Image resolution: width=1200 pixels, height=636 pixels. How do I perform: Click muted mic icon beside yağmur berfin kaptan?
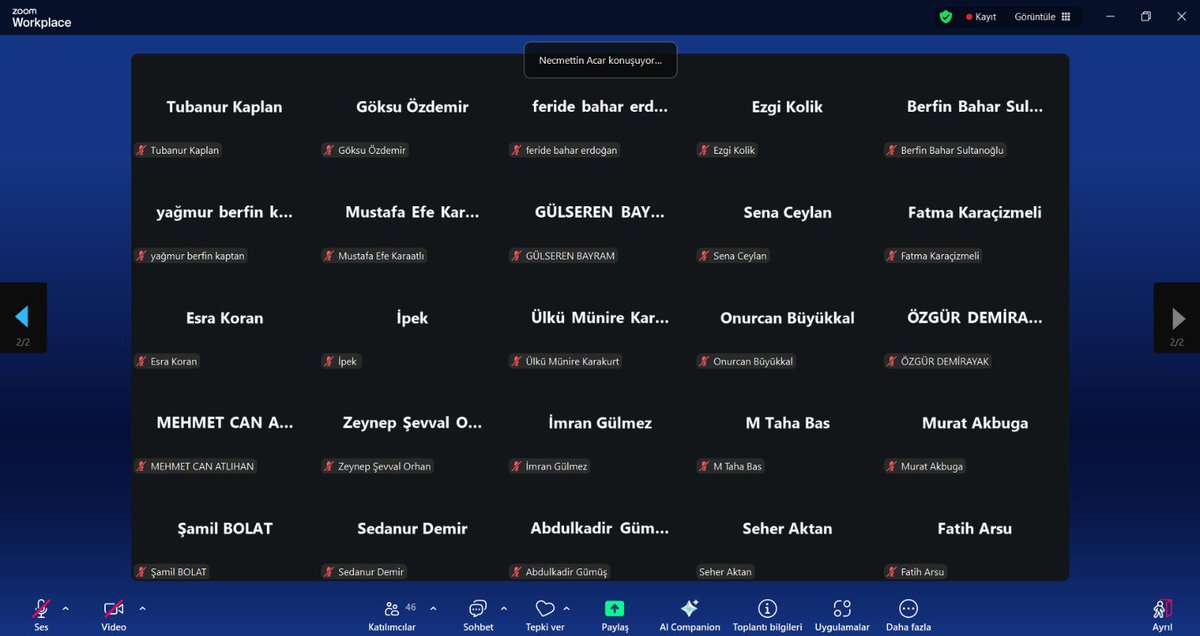(x=142, y=256)
